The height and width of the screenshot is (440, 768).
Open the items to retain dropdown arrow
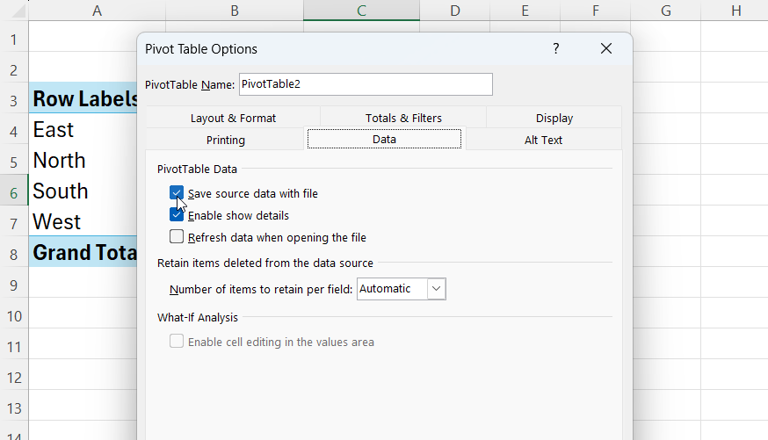click(x=436, y=289)
